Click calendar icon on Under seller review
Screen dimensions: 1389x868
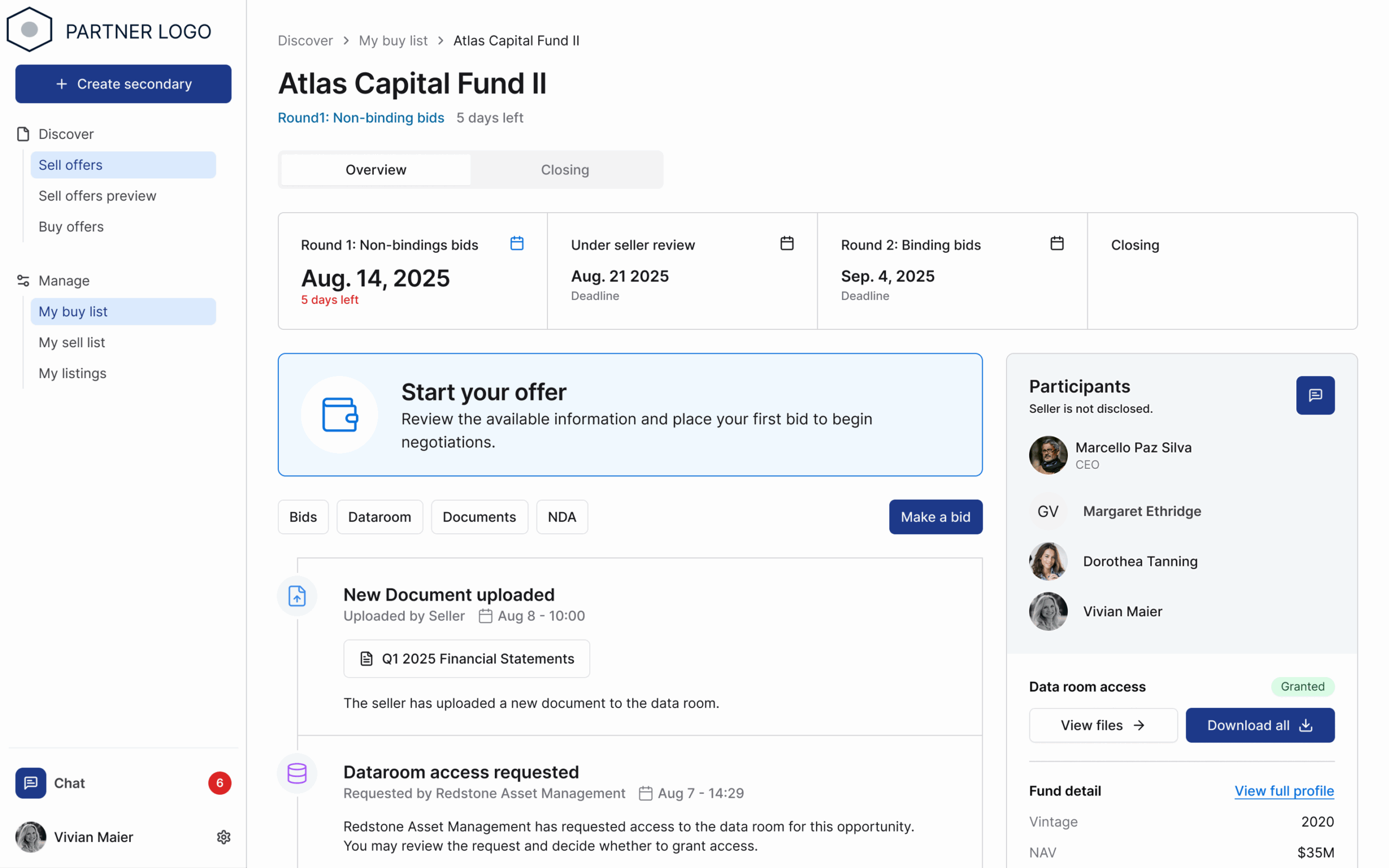point(787,244)
